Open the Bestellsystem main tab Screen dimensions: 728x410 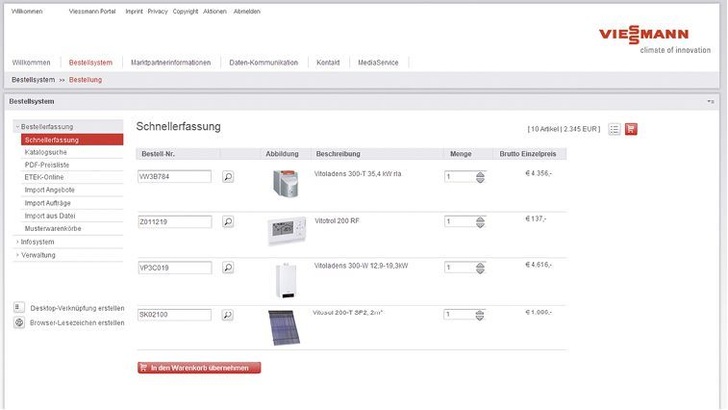point(91,62)
